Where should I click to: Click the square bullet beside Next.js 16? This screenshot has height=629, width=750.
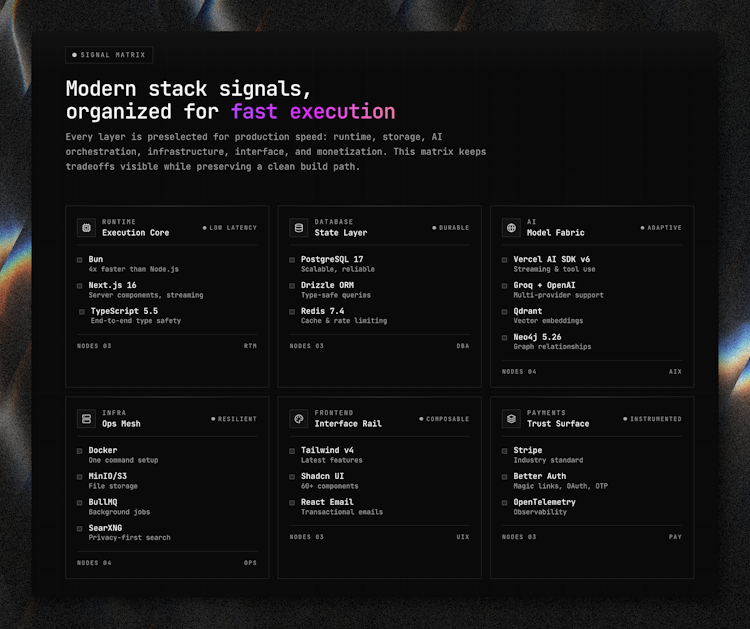79,286
